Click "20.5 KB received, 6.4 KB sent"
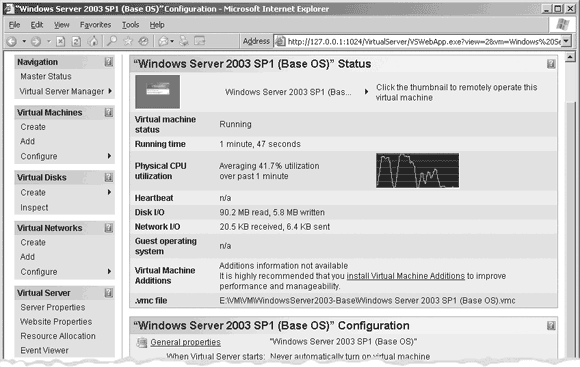 pyautogui.click(x=274, y=227)
